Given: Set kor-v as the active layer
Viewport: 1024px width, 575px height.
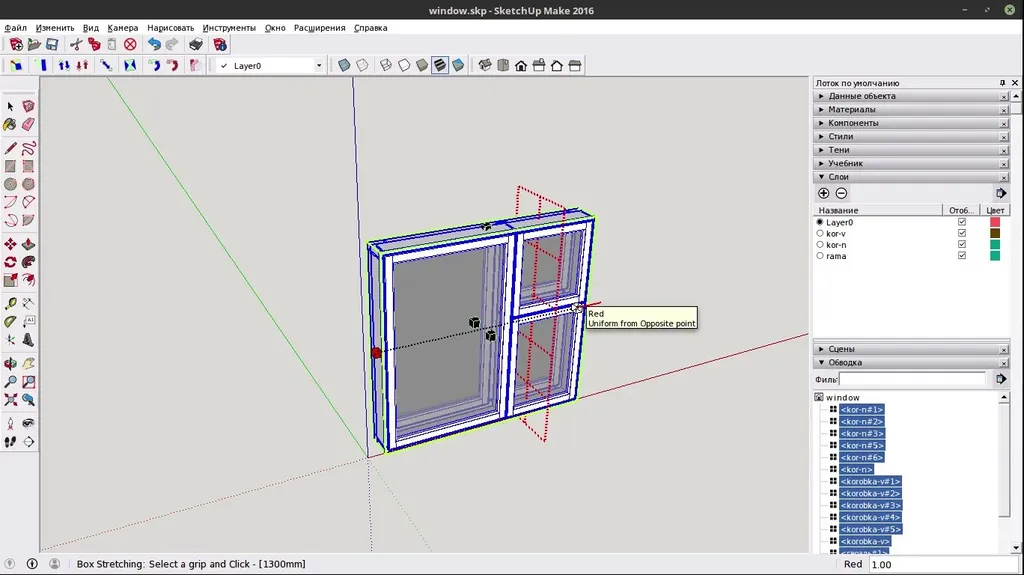Looking at the screenshot, I should click(x=820, y=233).
